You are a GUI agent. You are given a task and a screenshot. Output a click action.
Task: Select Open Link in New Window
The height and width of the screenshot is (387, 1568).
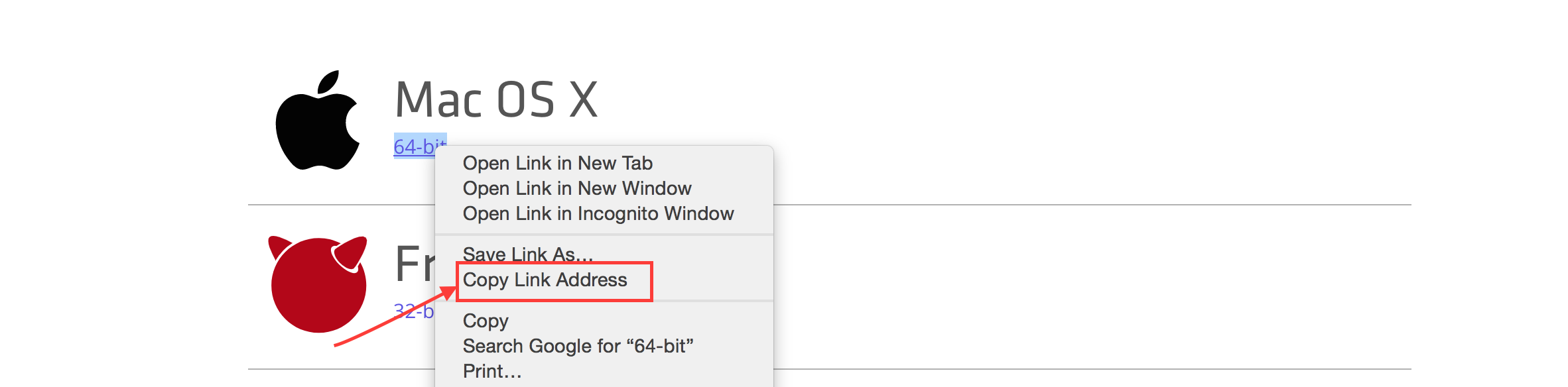pos(577,188)
